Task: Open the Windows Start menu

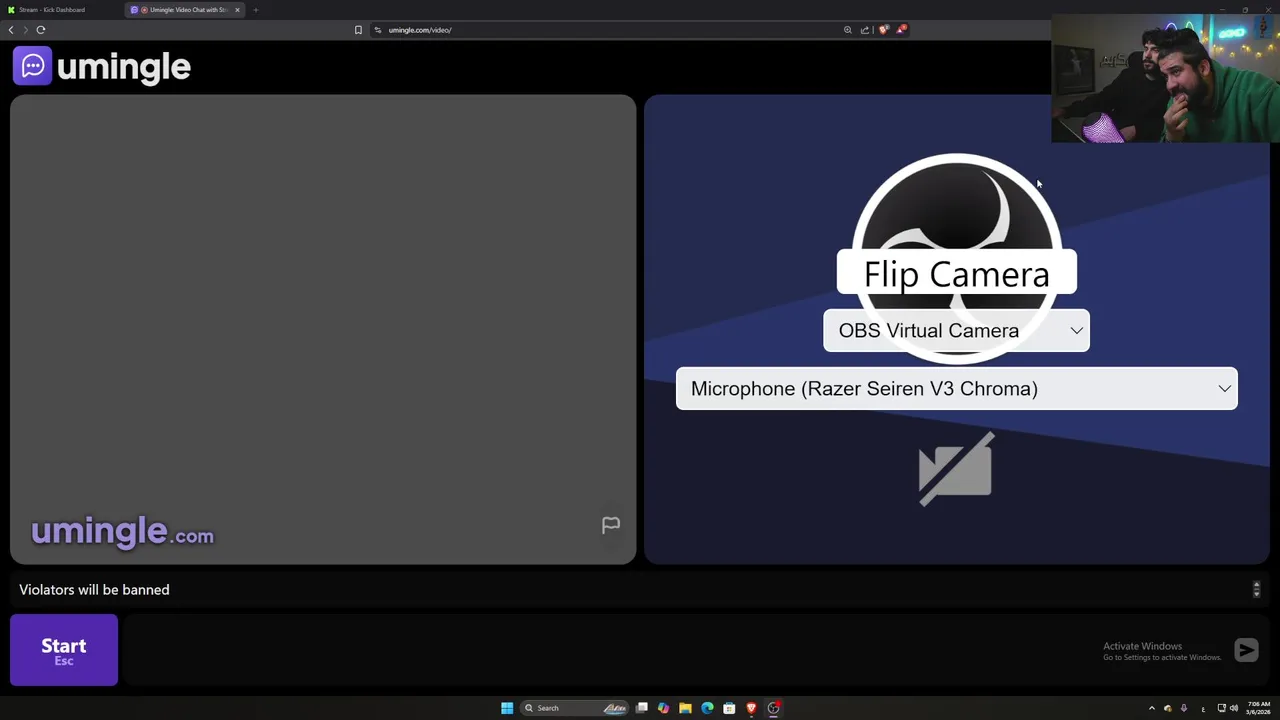Action: click(x=507, y=708)
